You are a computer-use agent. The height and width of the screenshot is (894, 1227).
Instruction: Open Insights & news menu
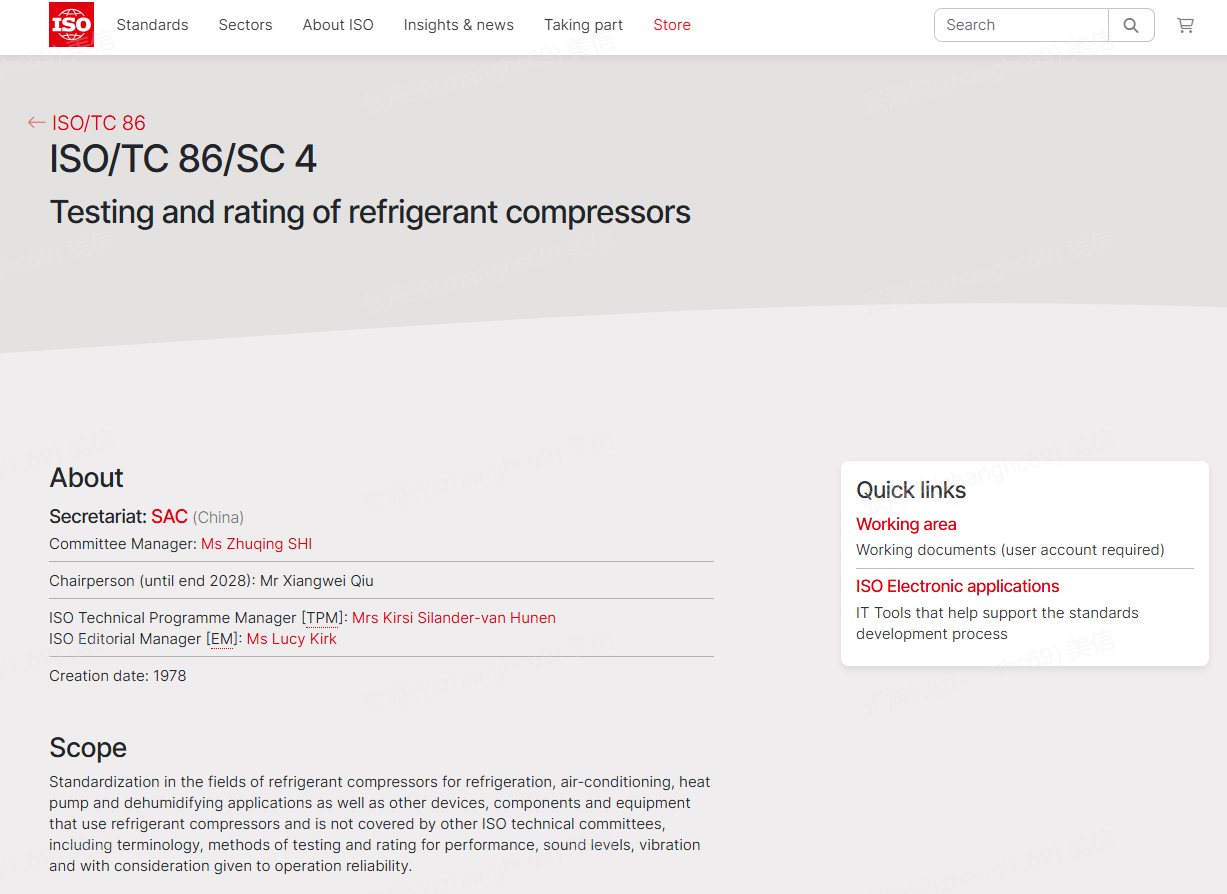pos(458,25)
